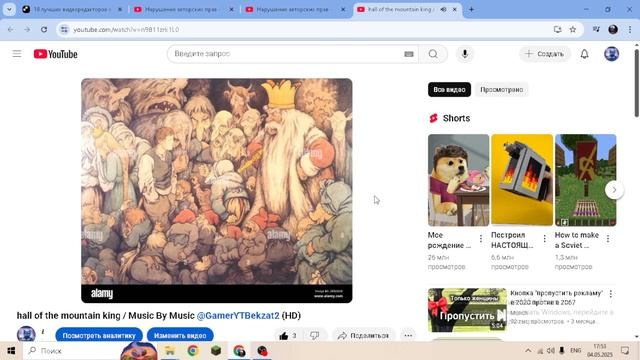Image resolution: width=640 pixels, height=360 pixels.
Task: Open the account avatar menu on YouTube
Action: click(x=611, y=54)
